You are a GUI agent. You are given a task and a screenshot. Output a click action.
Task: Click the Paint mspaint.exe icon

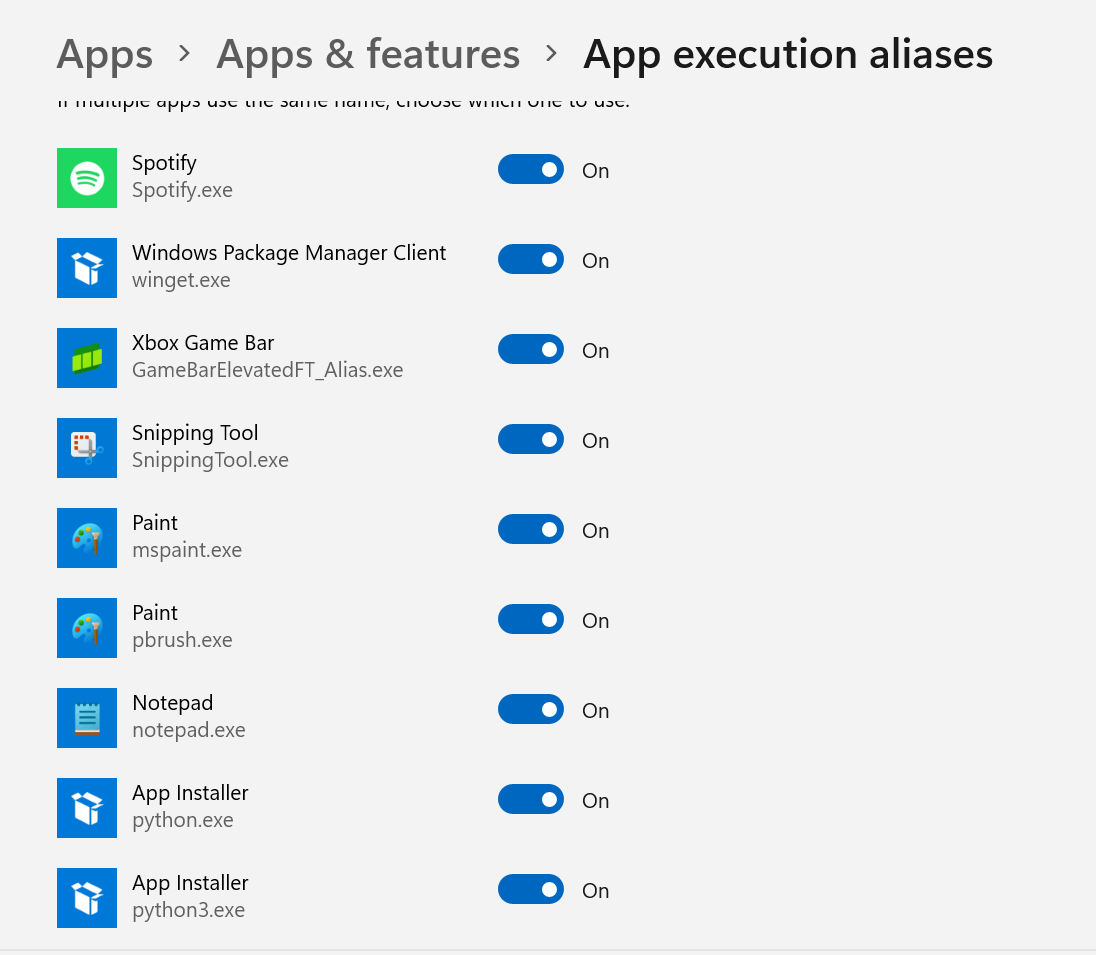tap(87, 538)
